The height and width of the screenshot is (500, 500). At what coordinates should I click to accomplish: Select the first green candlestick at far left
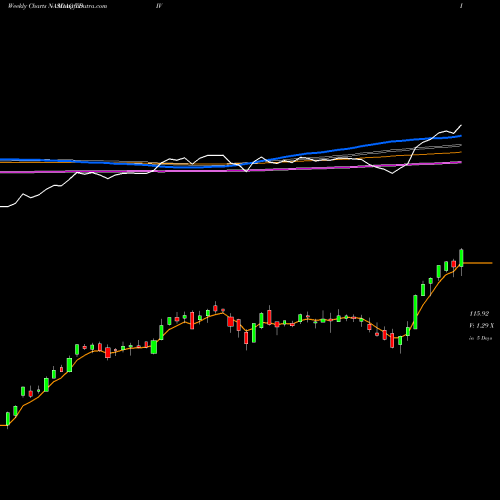pos(8,419)
